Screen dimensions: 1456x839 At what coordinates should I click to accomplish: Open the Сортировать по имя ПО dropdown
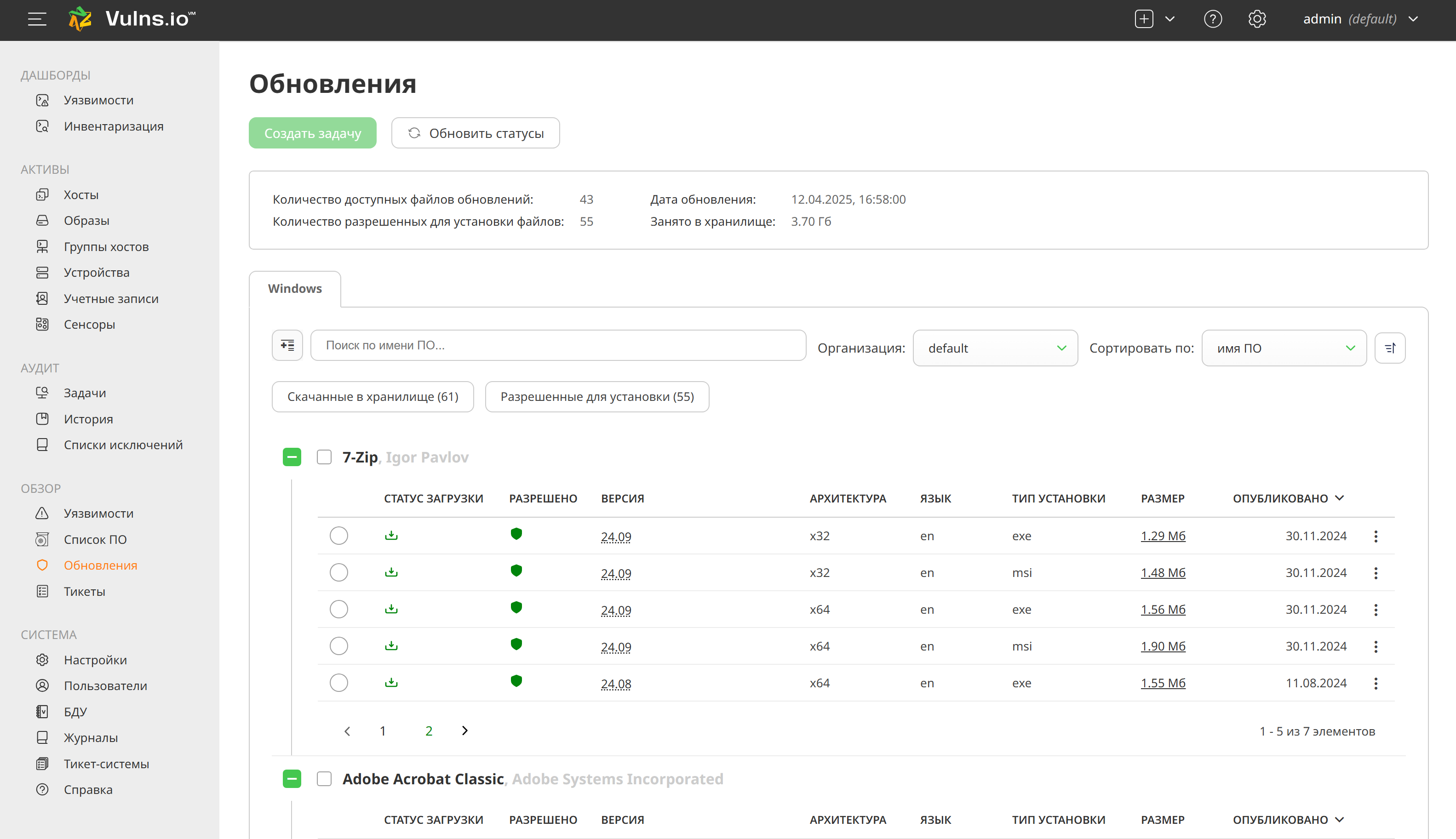[x=1284, y=348]
